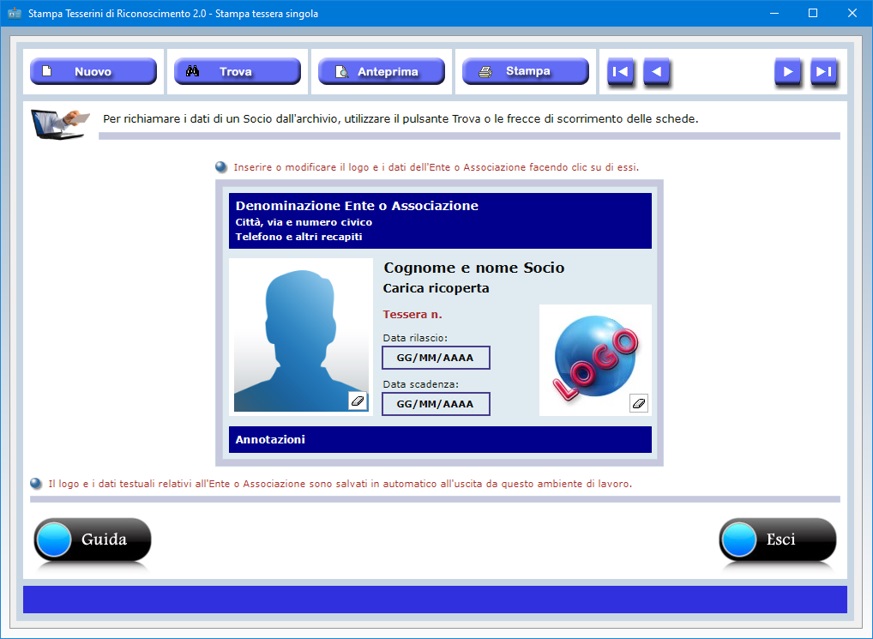Open the Guida help button
This screenshot has width=873, height=639.
92,539
